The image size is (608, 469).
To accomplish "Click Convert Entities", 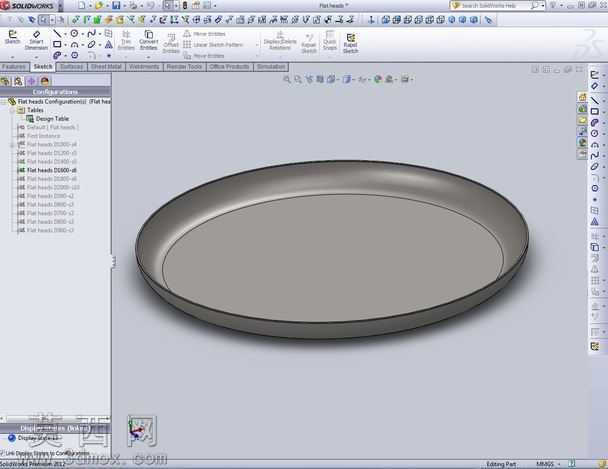I will tap(149, 40).
